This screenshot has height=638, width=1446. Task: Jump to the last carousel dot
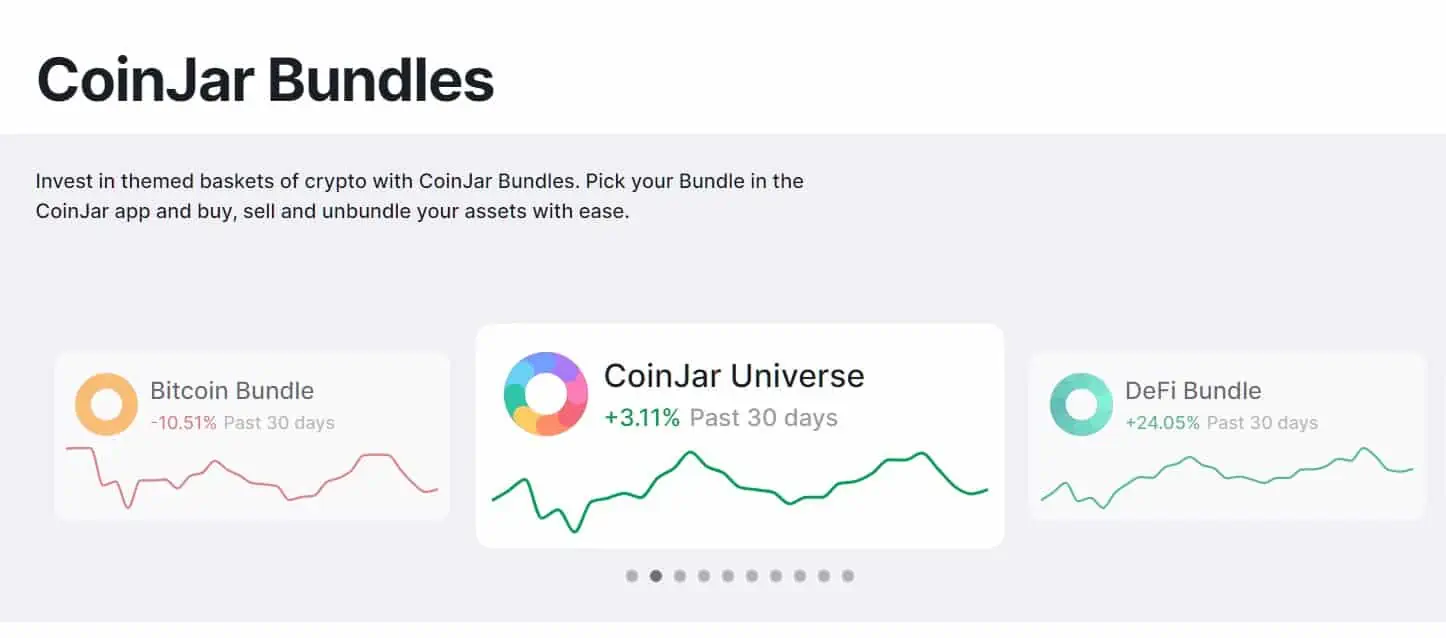(848, 576)
